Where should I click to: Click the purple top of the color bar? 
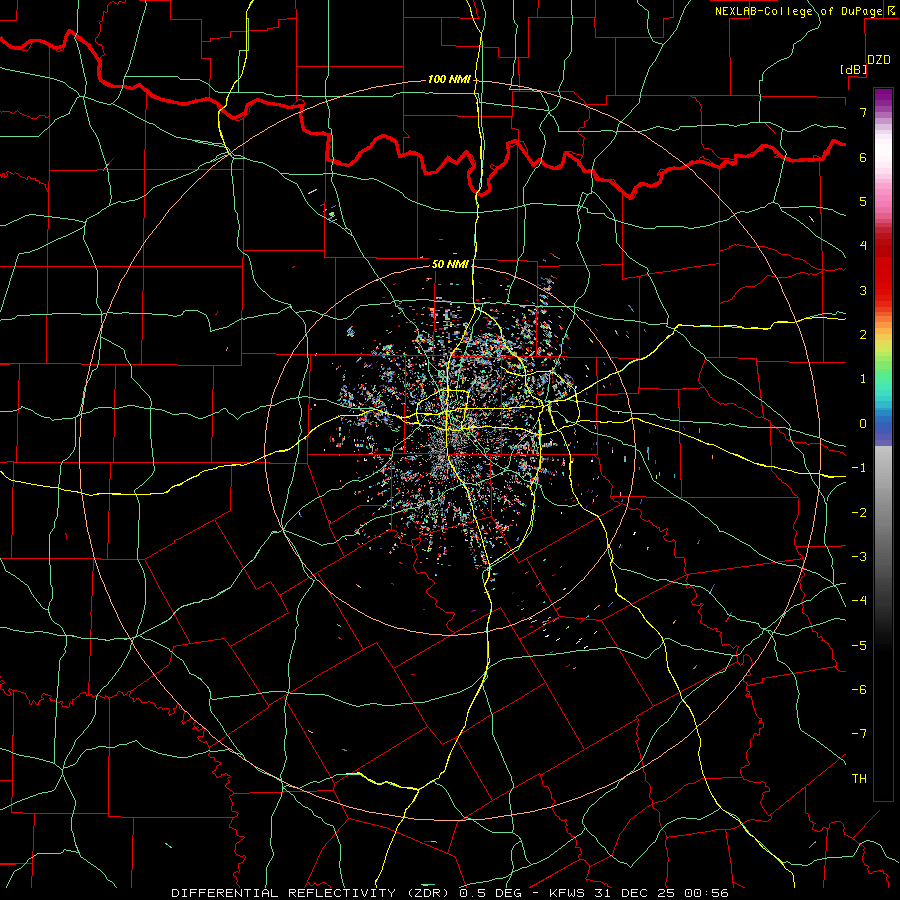(883, 98)
